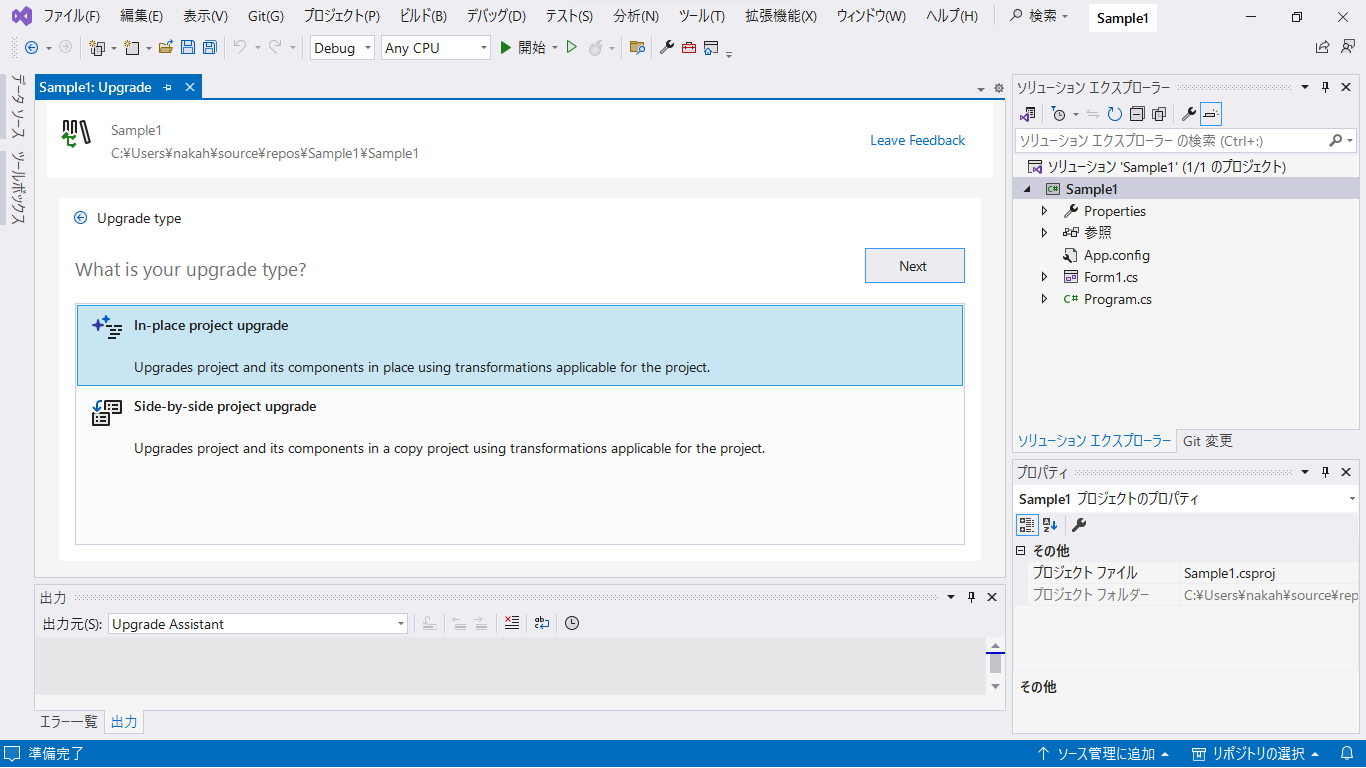1366x768 pixels.
Task: Open the Debug configuration dropdown
Action: click(342, 48)
